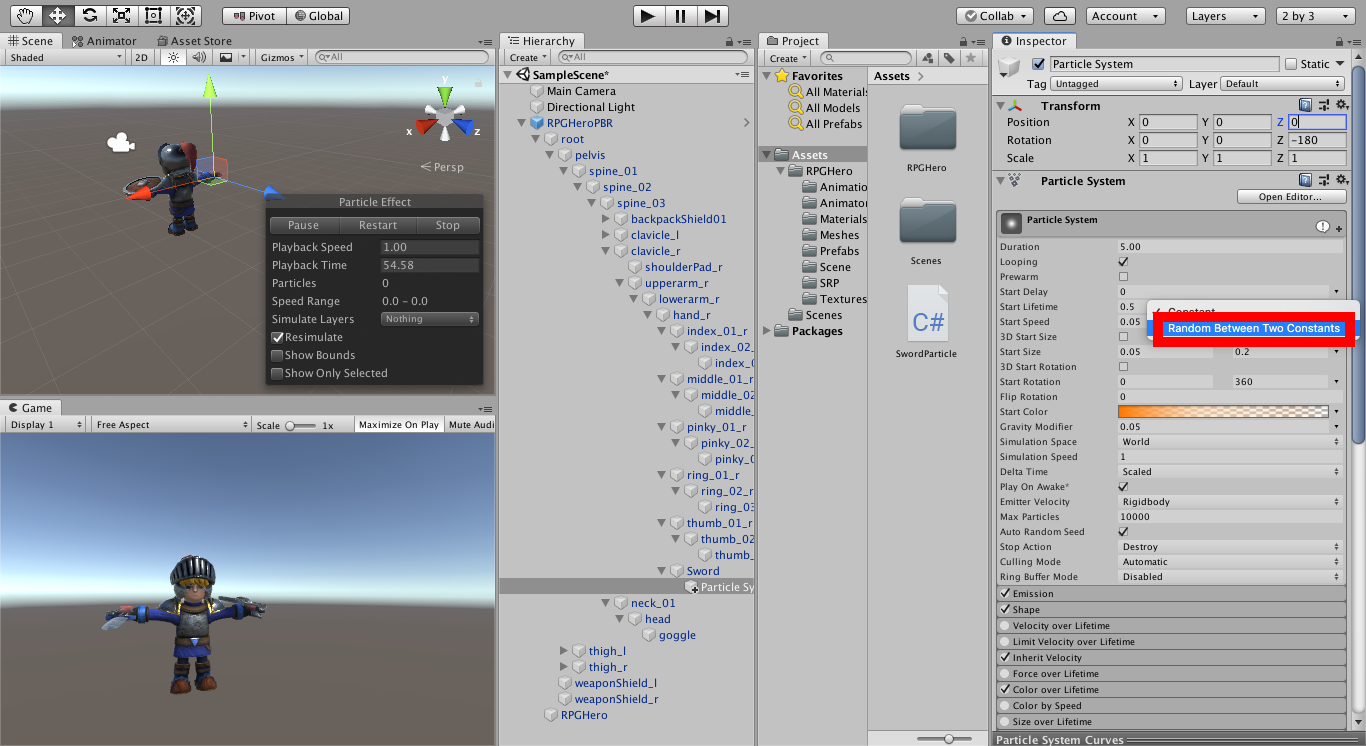Screen dimensions: 1366x746
Task: Open the Start Color gradient swatch
Action: 1224,412
